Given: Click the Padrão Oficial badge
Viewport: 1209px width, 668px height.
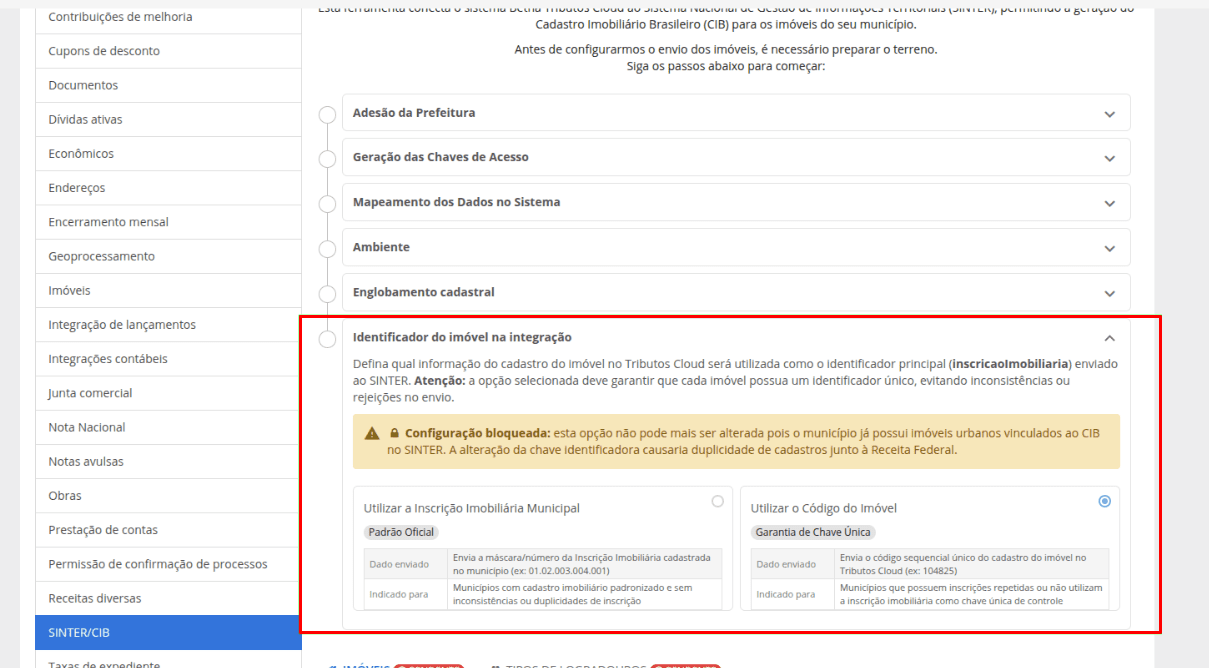Looking at the screenshot, I should pos(401,532).
